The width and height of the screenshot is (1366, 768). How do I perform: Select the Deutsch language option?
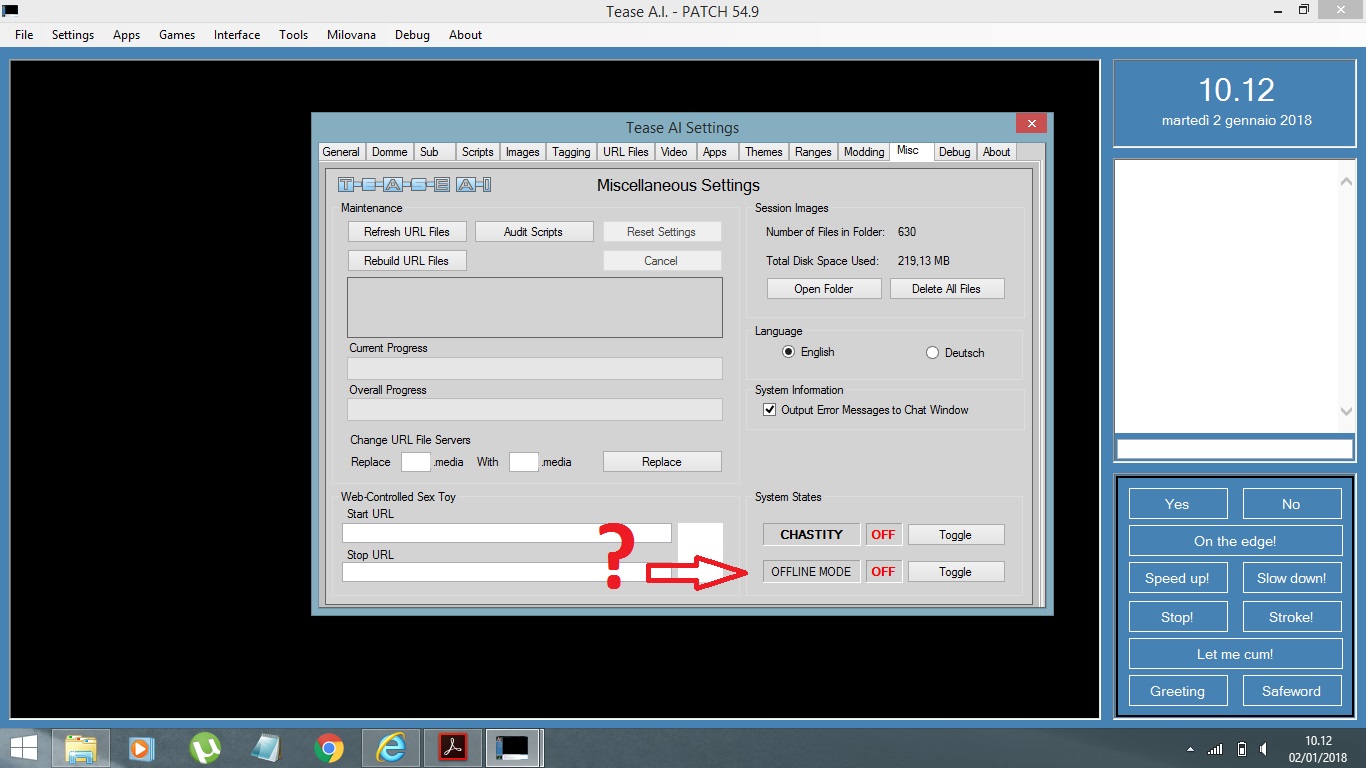coord(956,352)
